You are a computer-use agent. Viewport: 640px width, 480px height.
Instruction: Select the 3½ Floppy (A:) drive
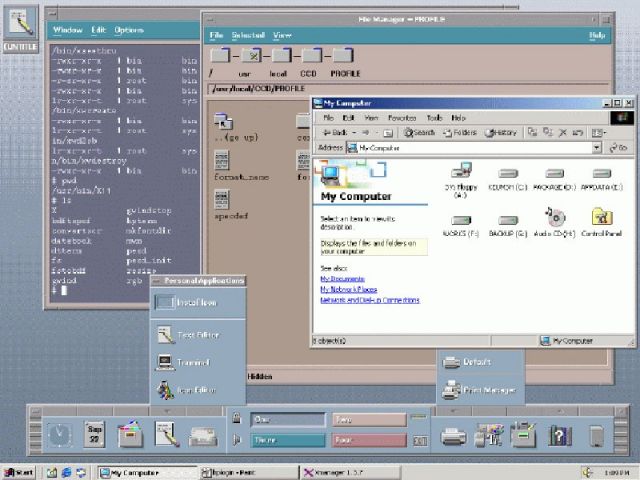pyautogui.click(x=460, y=180)
